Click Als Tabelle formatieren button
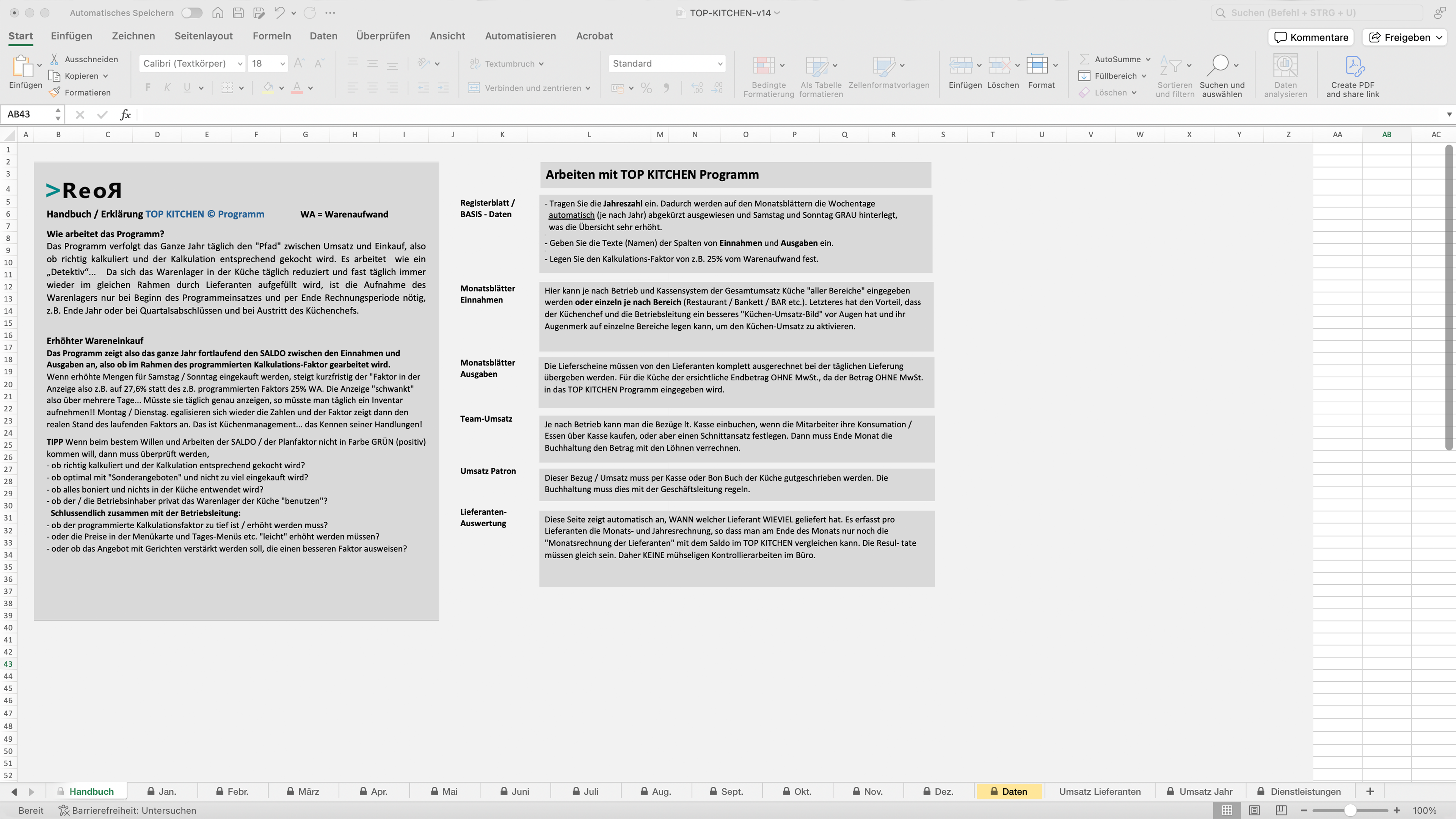This screenshot has width=1456, height=819. [x=821, y=77]
